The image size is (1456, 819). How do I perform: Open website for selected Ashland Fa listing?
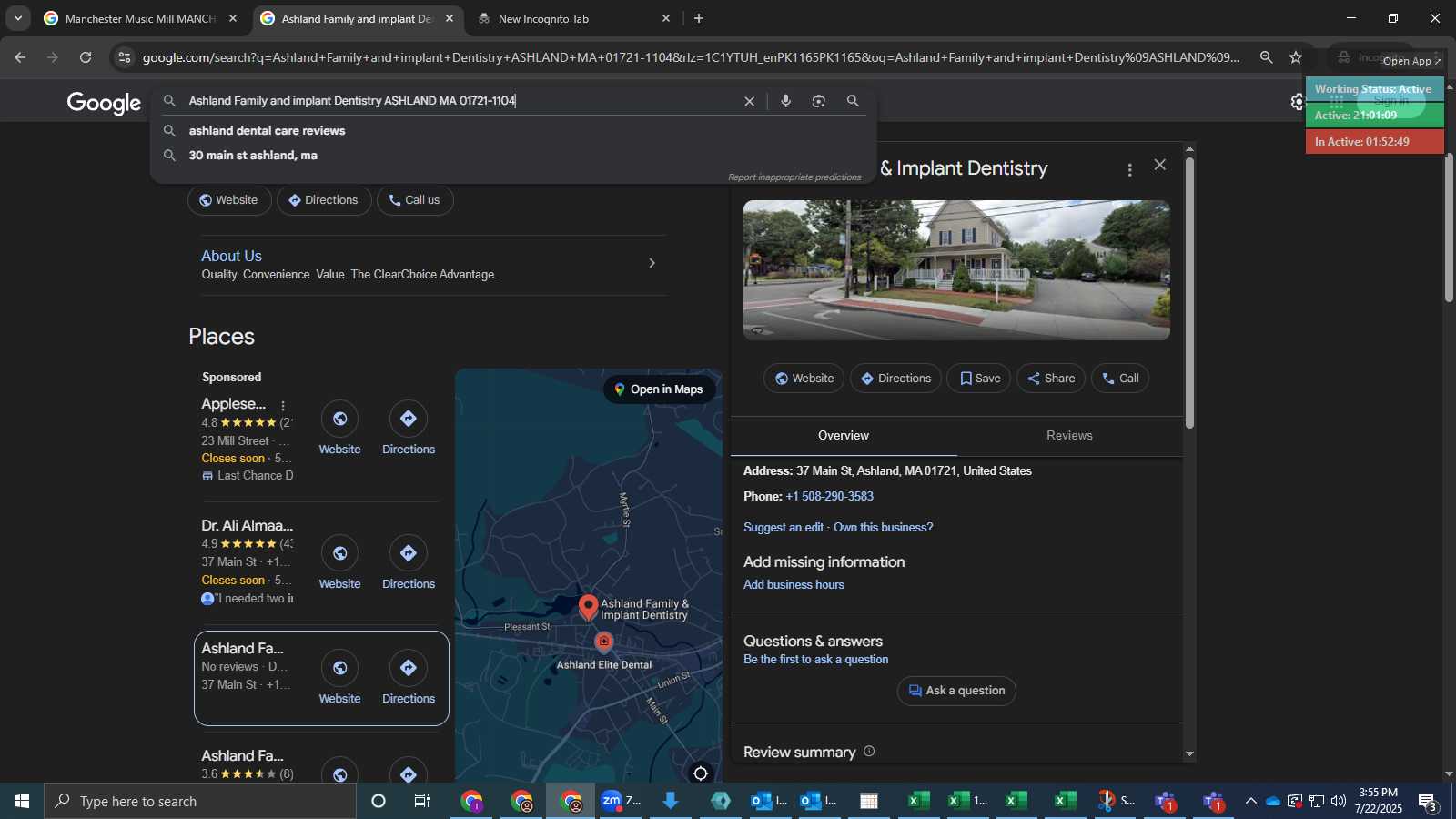(339, 678)
